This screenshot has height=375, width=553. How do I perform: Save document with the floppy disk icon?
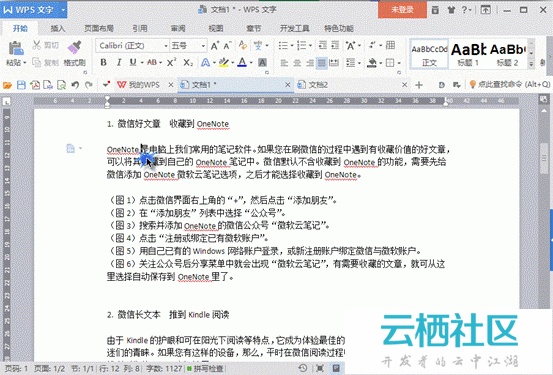[x=21, y=85]
